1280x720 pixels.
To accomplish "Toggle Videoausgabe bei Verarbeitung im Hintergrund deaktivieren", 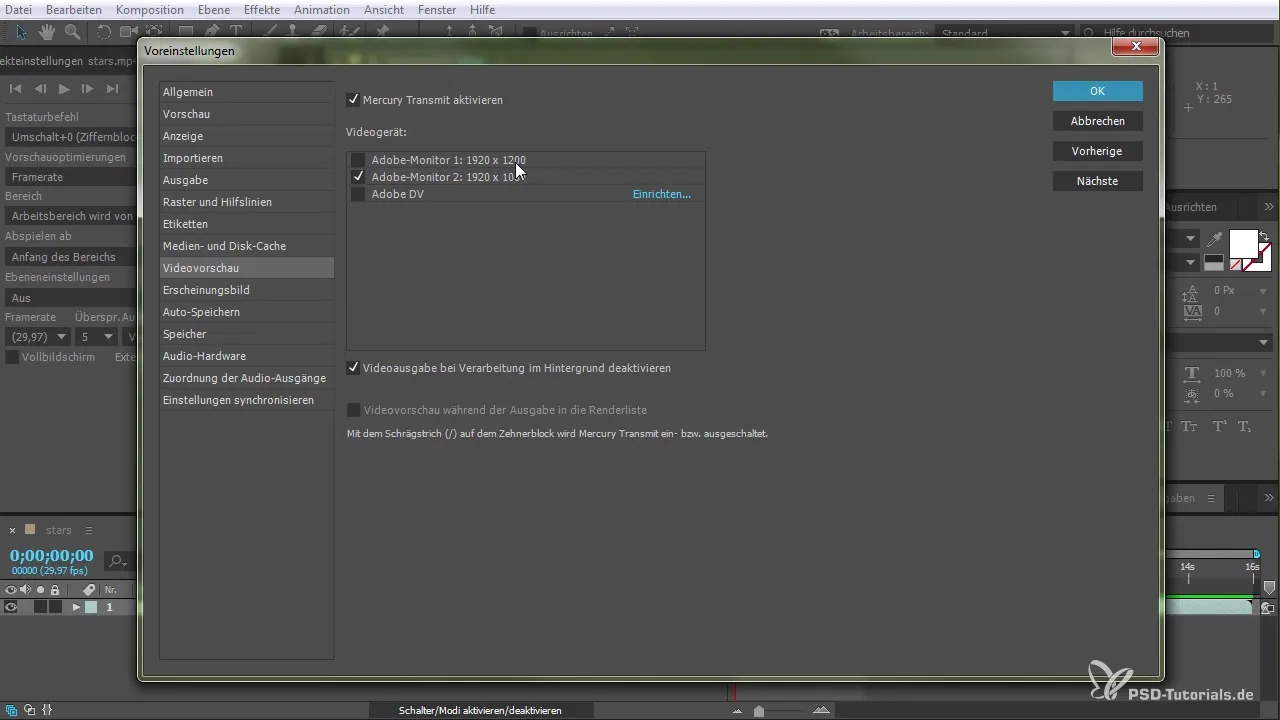I will click(353, 368).
